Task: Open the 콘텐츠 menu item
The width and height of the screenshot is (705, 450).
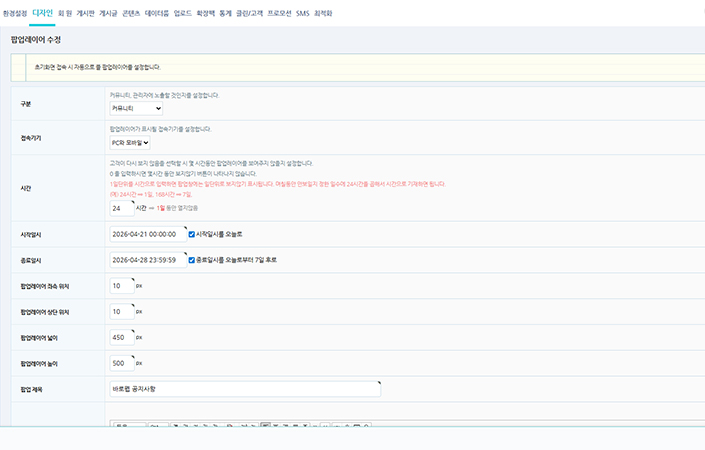Action: pyautogui.click(x=131, y=14)
